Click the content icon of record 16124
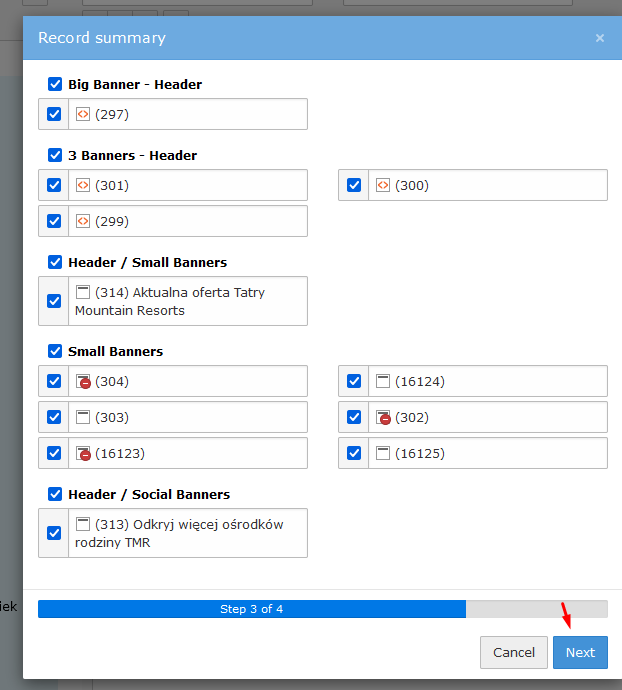The height and width of the screenshot is (690, 622). [383, 381]
